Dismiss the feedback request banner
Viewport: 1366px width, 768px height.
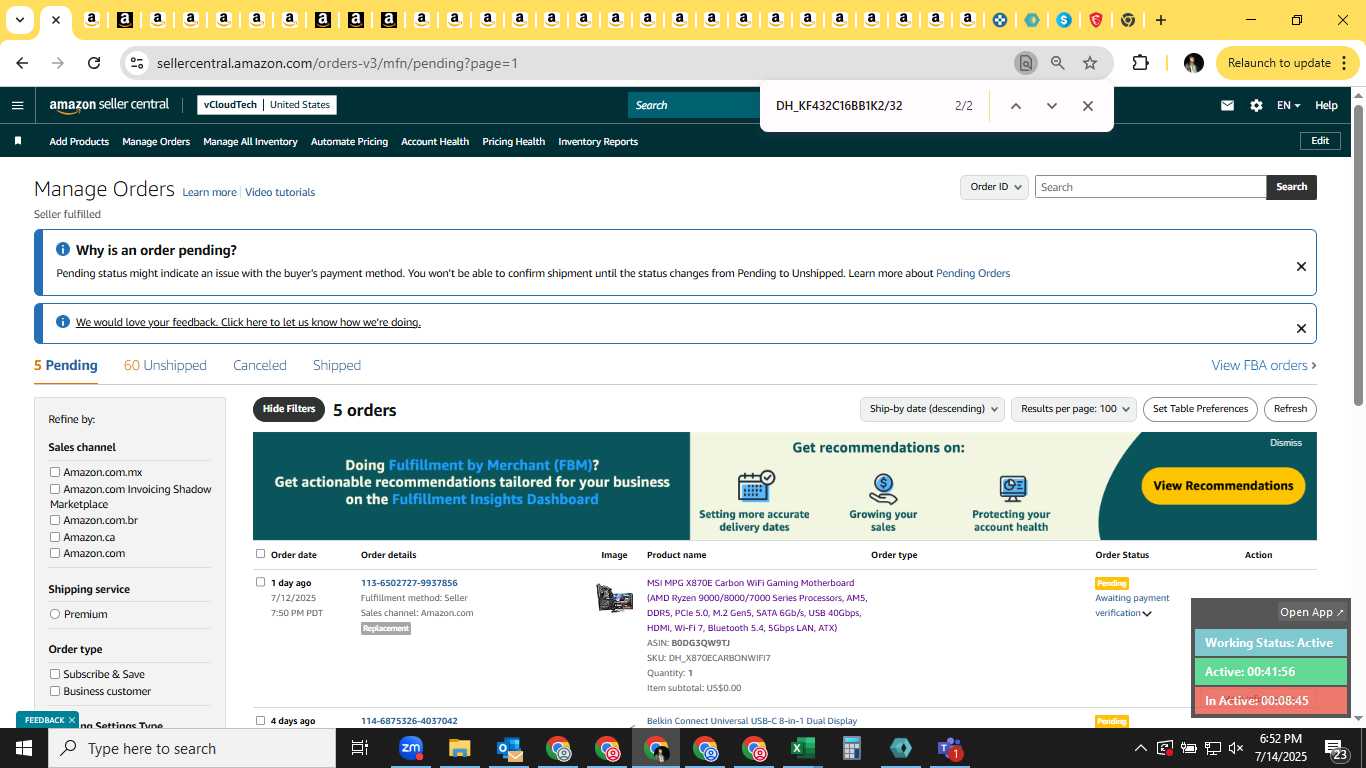(1301, 328)
